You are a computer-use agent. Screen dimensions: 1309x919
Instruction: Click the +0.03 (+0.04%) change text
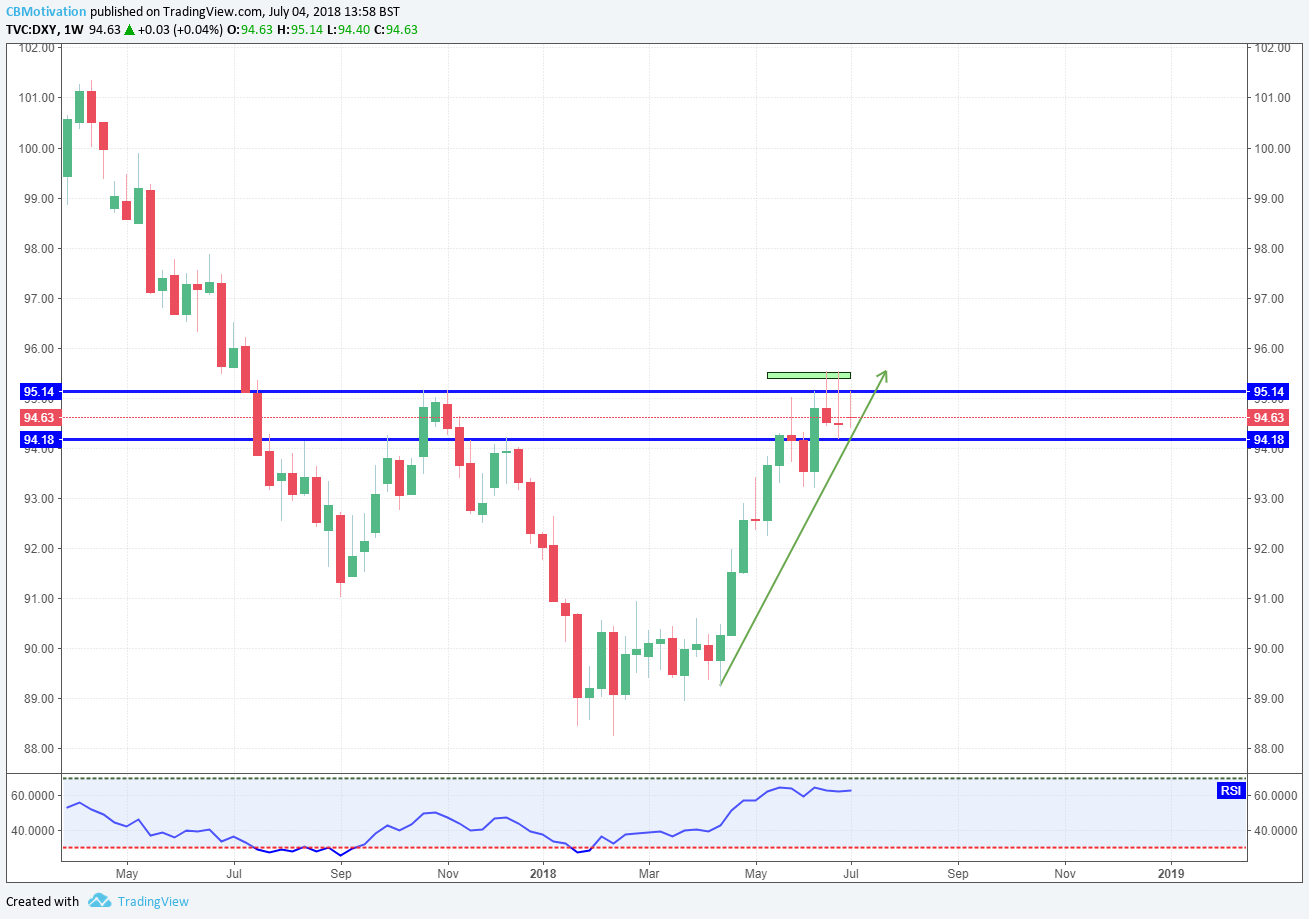pos(181,29)
